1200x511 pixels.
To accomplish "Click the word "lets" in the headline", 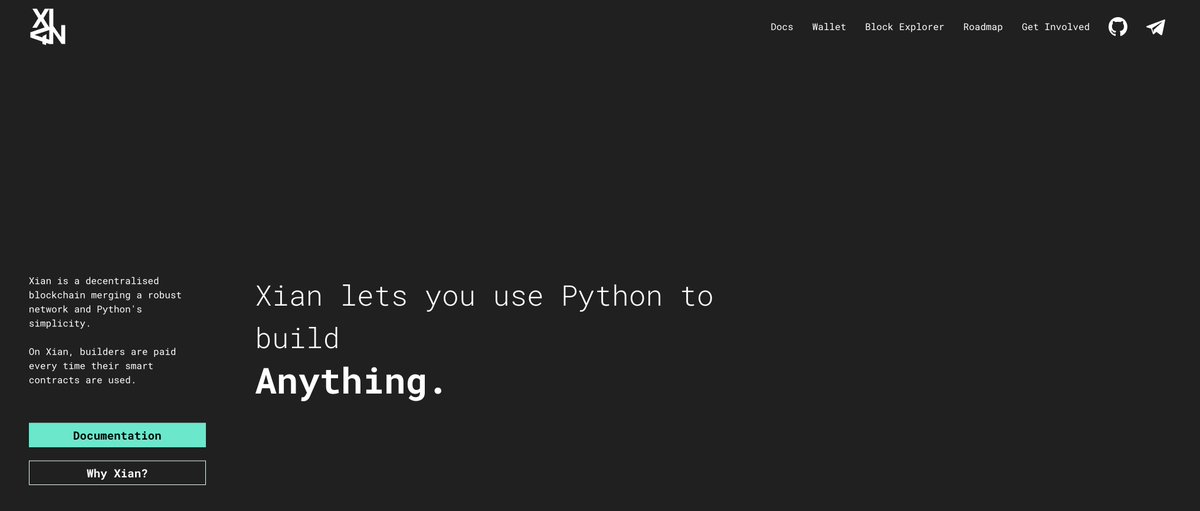I will click(x=373, y=296).
